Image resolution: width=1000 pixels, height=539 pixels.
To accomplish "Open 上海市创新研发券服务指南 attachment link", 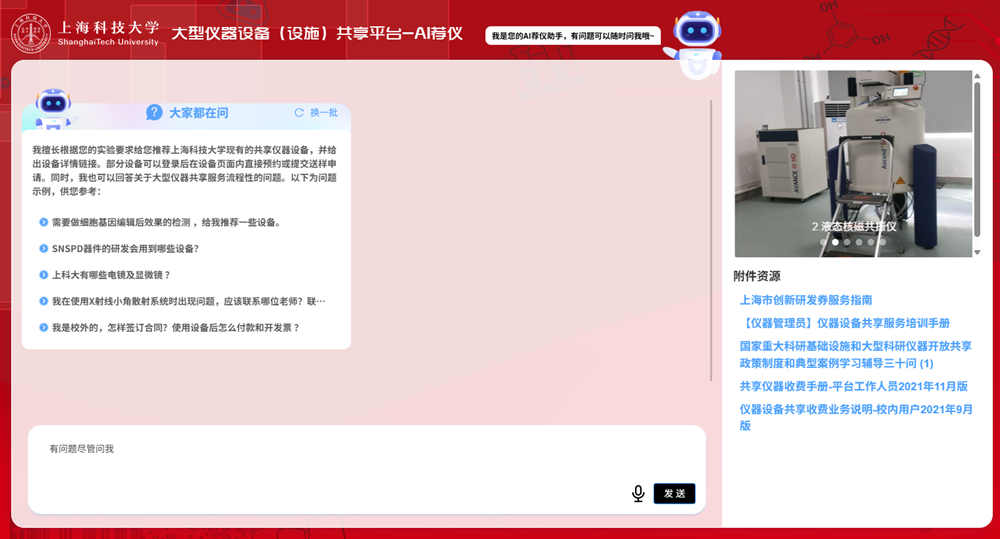I will tap(805, 300).
